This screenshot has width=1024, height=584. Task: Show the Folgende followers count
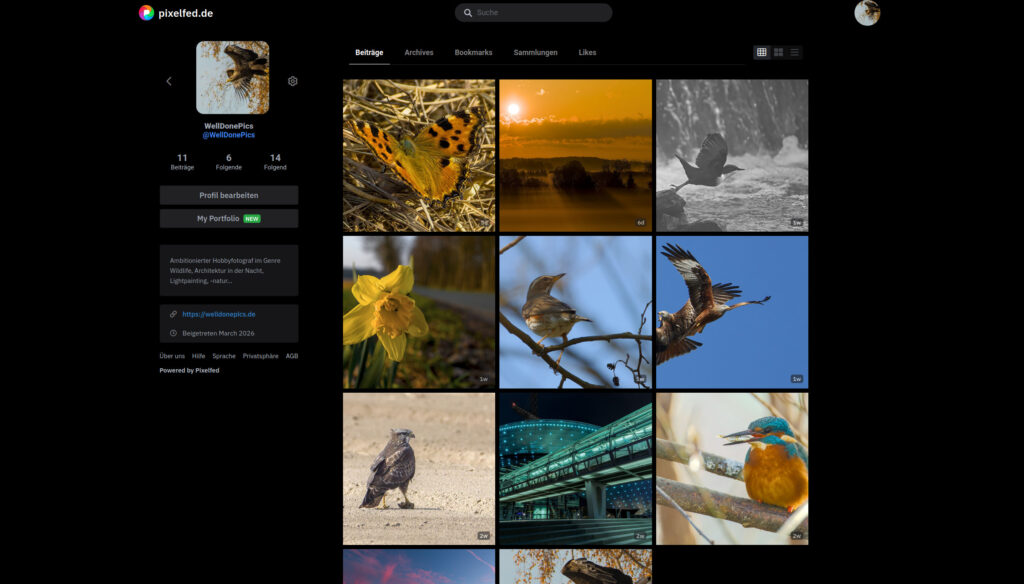click(229, 162)
